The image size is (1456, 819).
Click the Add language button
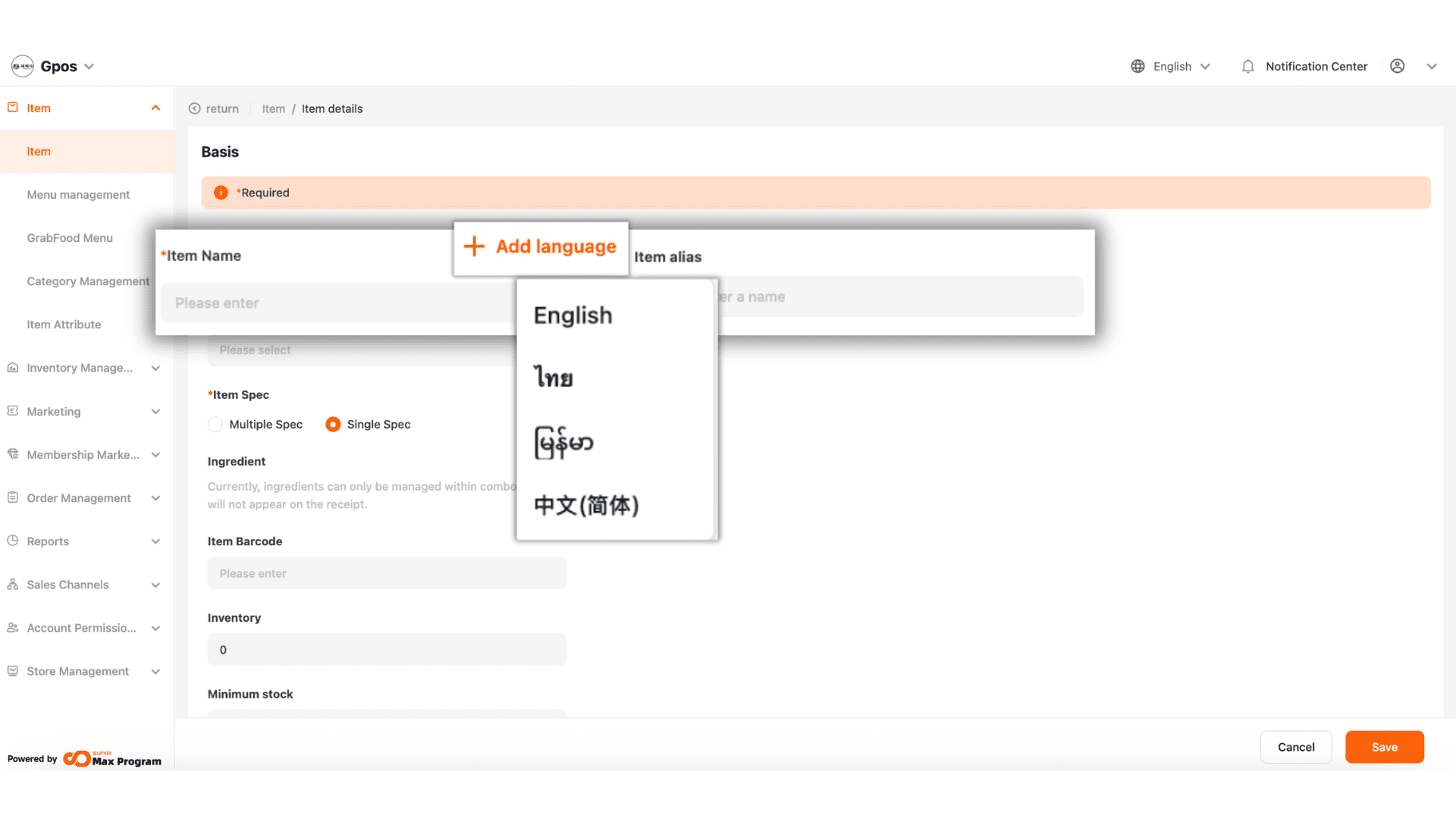[x=541, y=247]
